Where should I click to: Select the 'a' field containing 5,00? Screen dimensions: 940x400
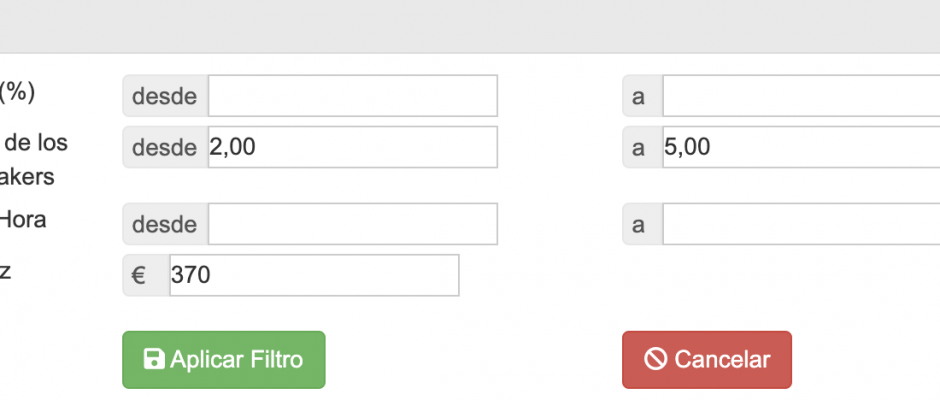(801, 147)
